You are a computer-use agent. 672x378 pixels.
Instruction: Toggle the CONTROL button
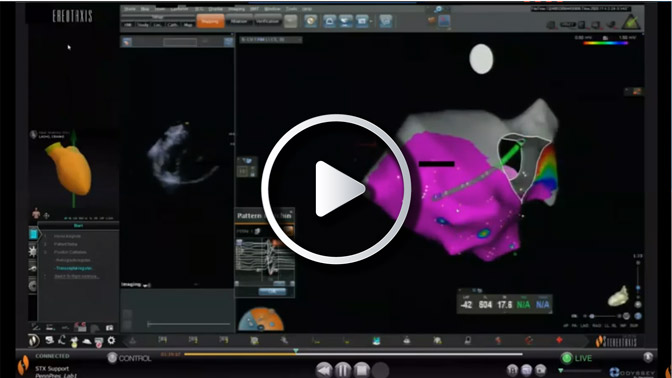click(129, 358)
